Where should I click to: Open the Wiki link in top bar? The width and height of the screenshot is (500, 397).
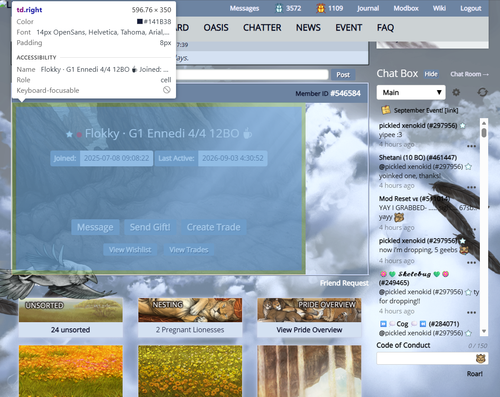(x=439, y=8)
